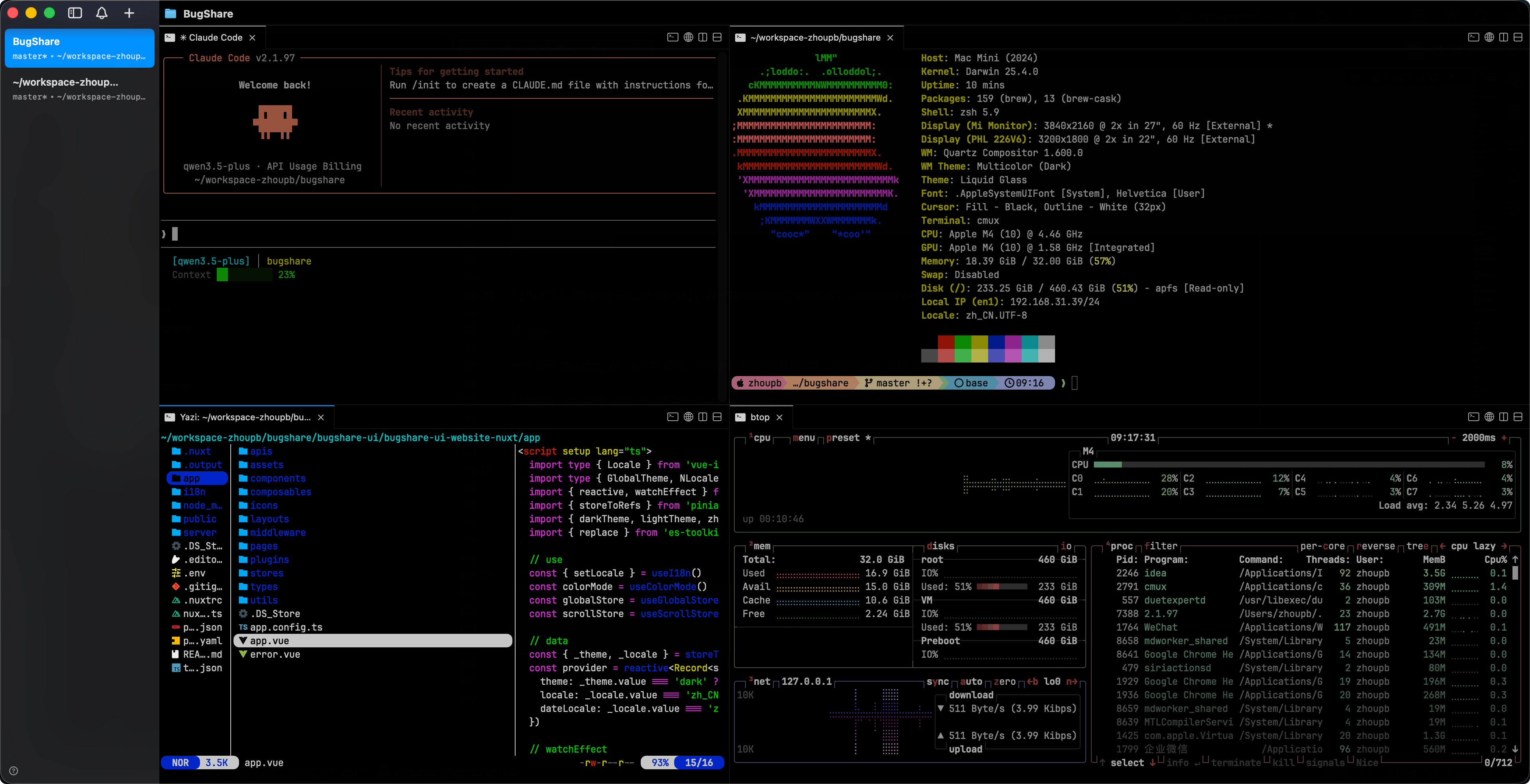Click the help icon in the sidebar

click(x=14, y=771)
